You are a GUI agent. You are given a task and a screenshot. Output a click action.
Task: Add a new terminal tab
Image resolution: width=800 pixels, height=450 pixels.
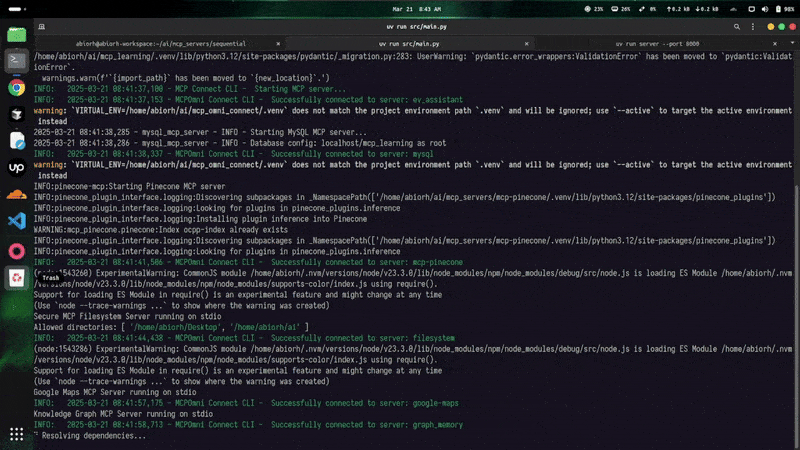pos(44,27)
